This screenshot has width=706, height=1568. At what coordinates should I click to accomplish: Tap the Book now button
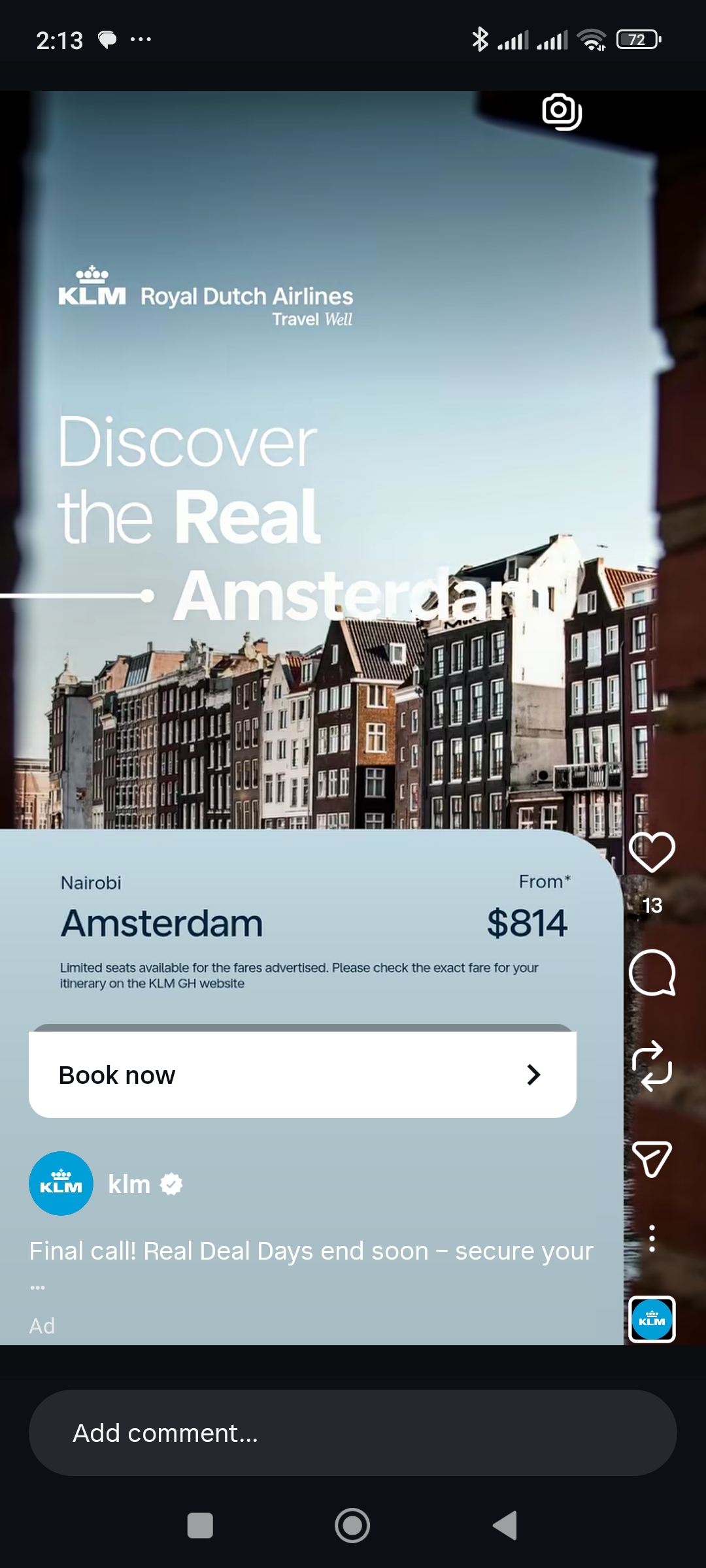click(303, 1074)
